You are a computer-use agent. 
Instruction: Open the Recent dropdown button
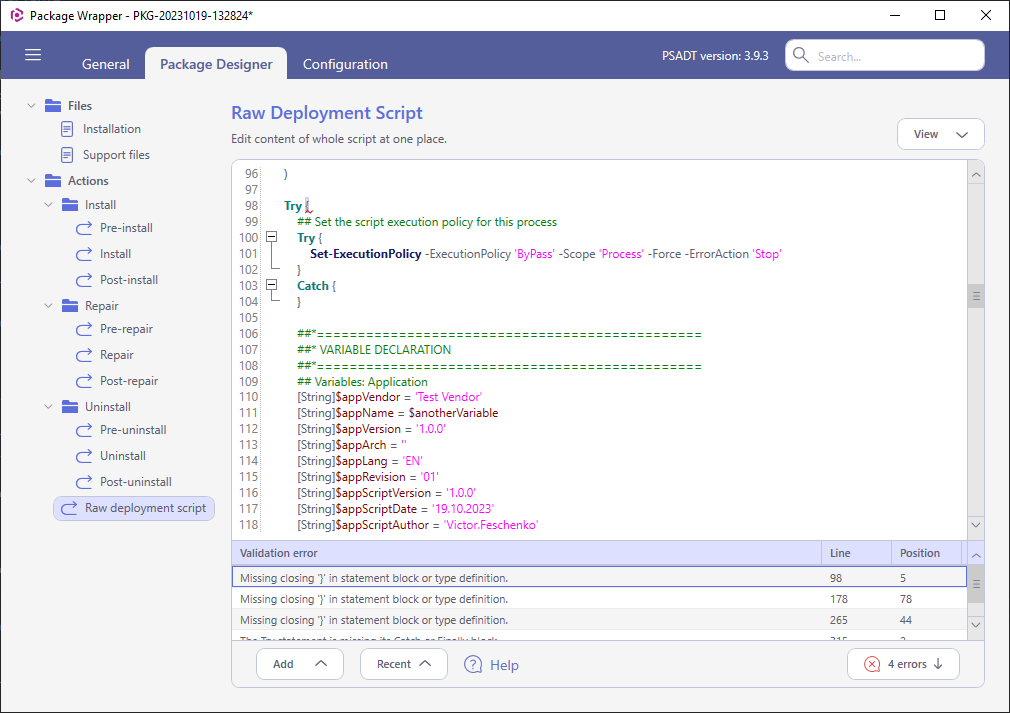coord(404,664)
